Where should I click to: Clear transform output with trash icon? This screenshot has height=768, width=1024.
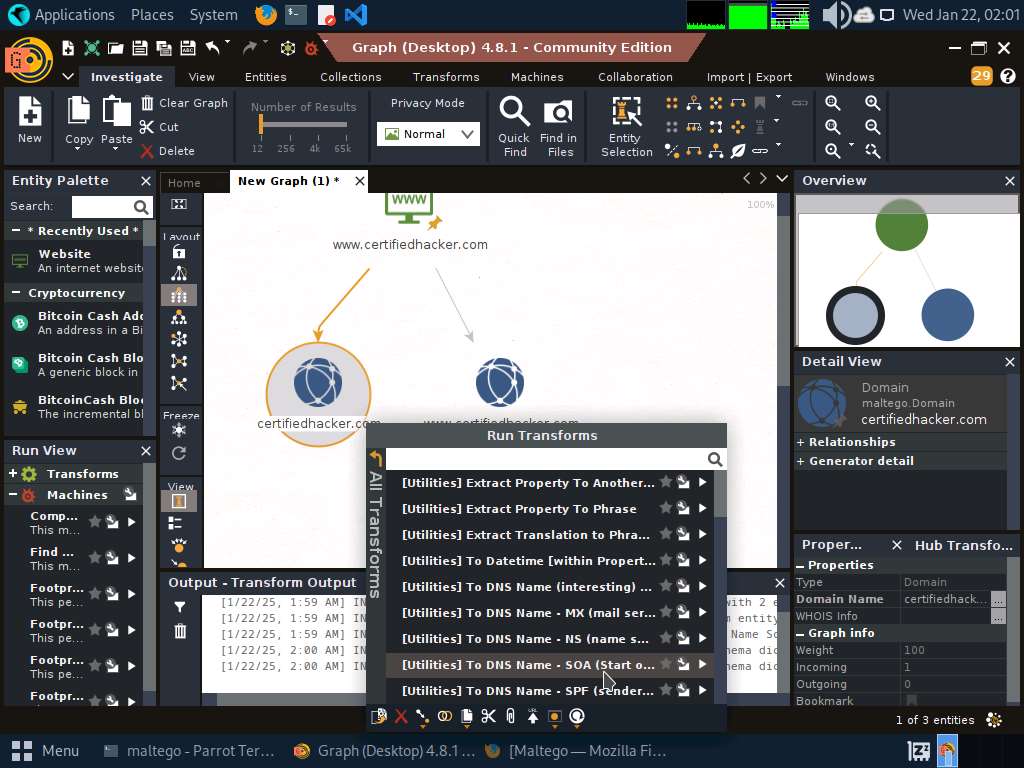180,631
